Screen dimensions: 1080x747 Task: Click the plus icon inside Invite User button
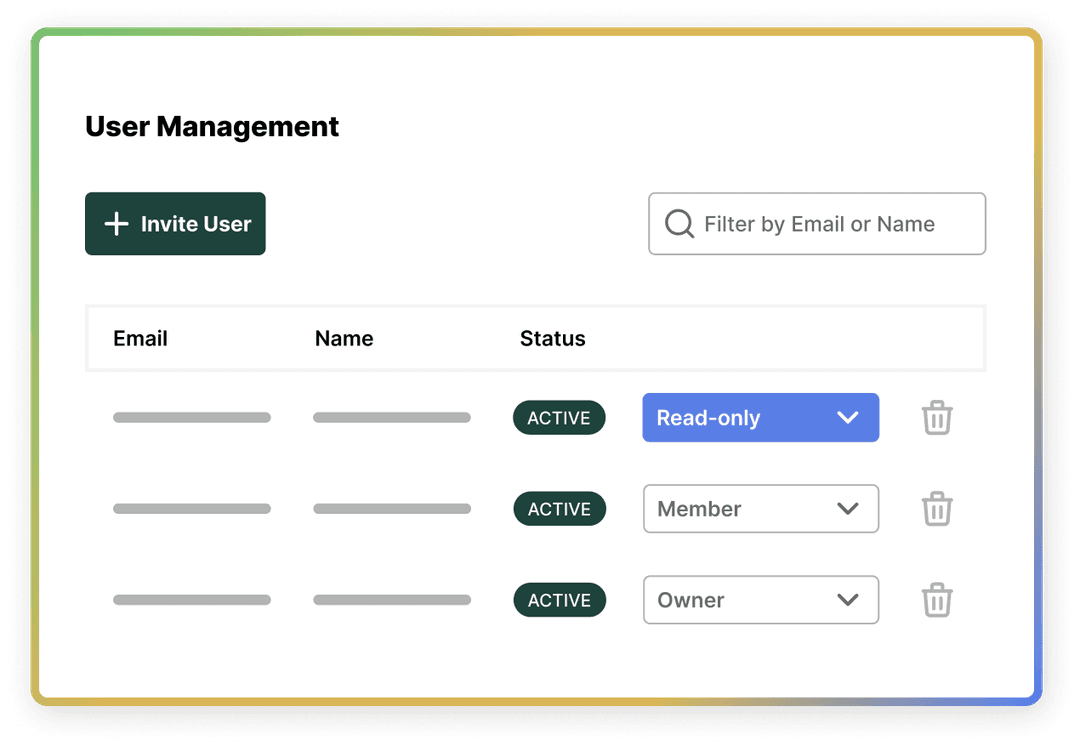[117, 223]
